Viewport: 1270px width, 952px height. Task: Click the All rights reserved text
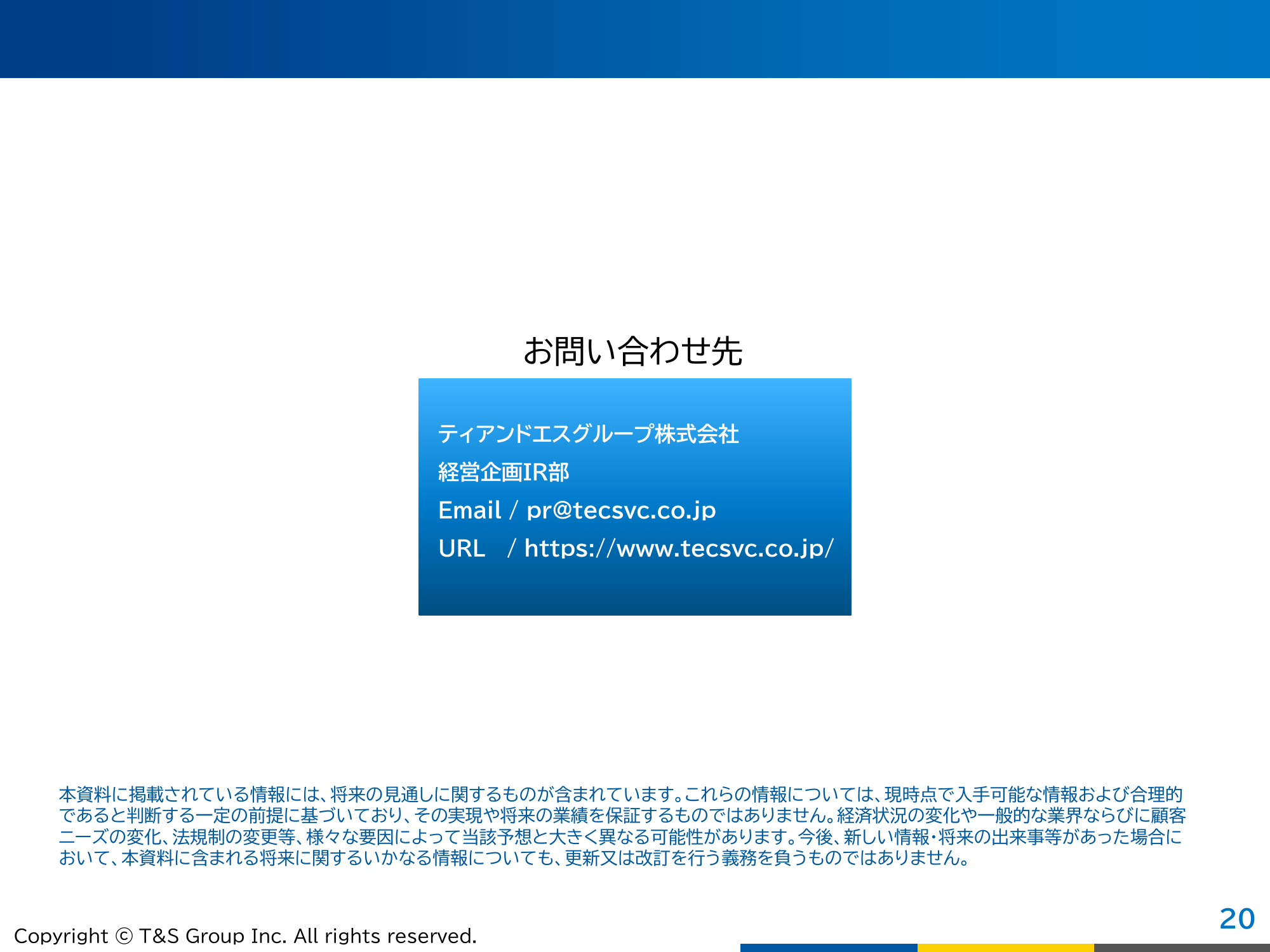click(x=385, y=936)
